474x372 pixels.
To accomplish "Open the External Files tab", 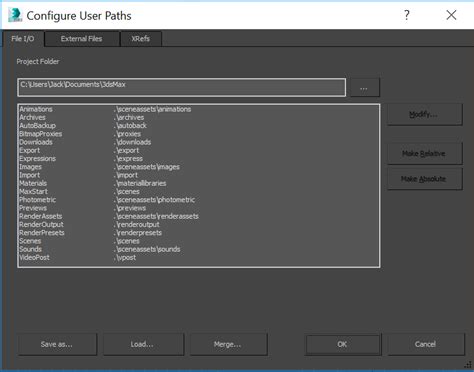I will point(82,39).
